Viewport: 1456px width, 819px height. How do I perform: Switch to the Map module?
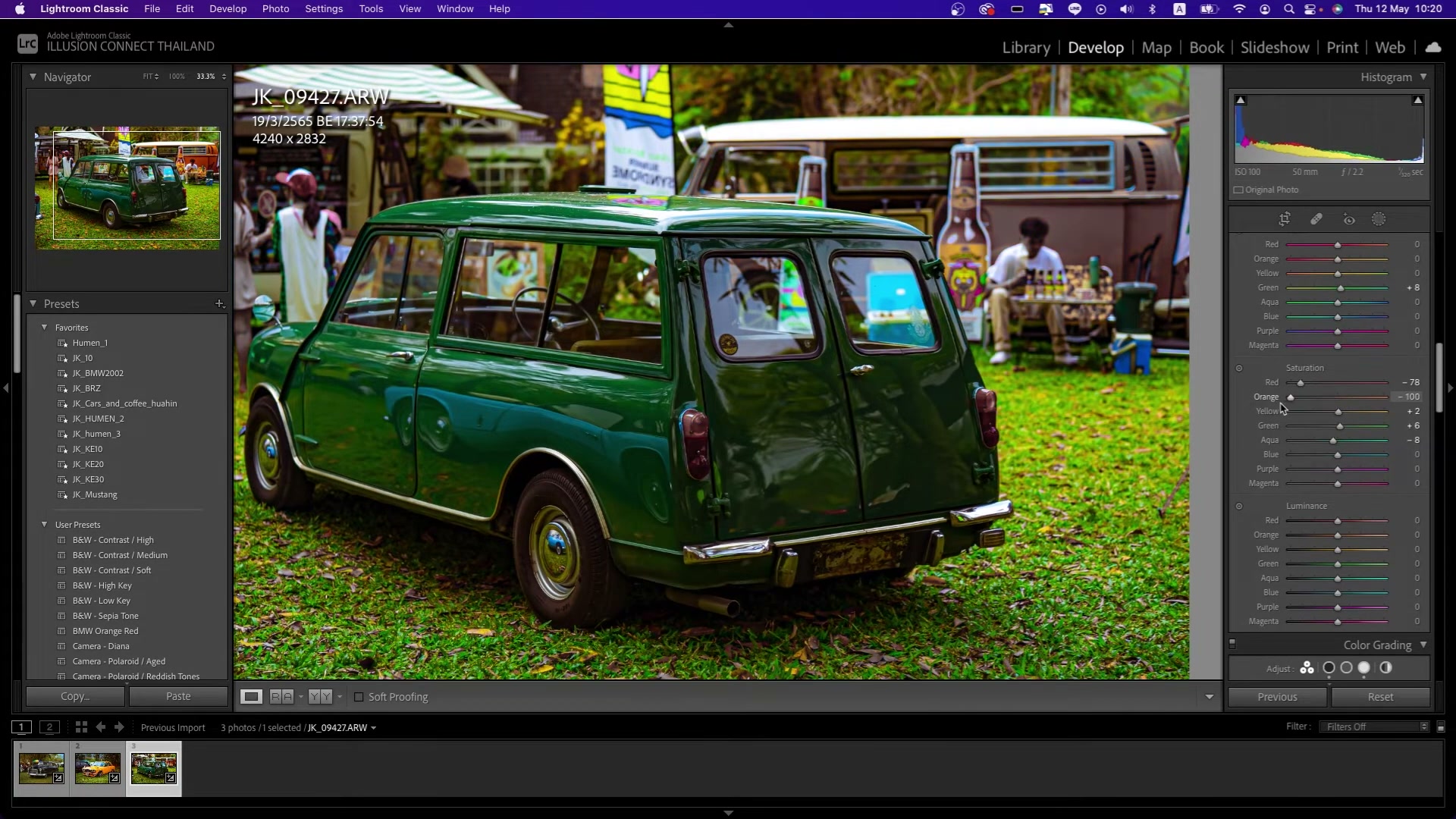point(1156,47)
